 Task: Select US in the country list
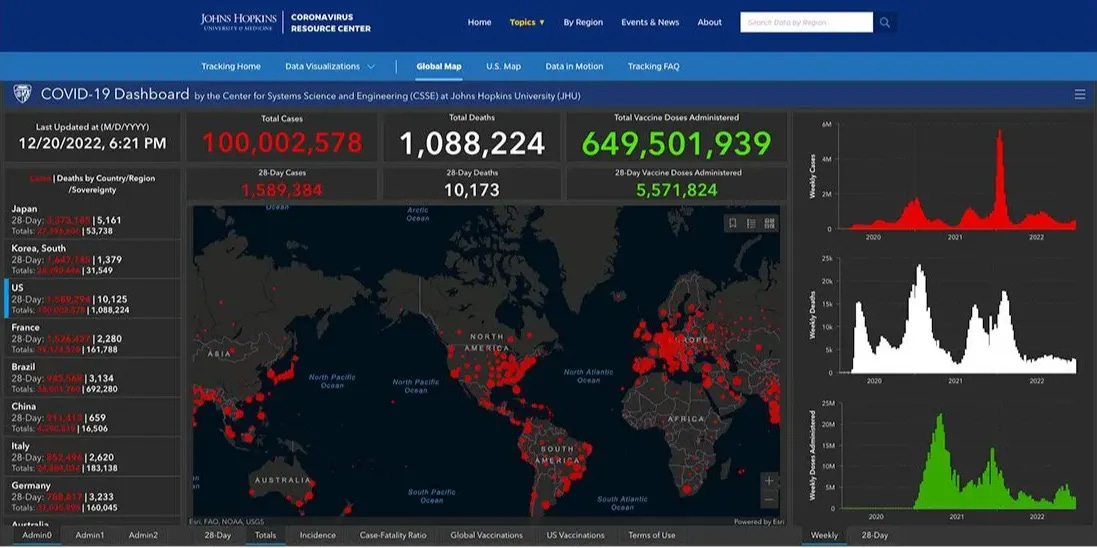[92, 299]
